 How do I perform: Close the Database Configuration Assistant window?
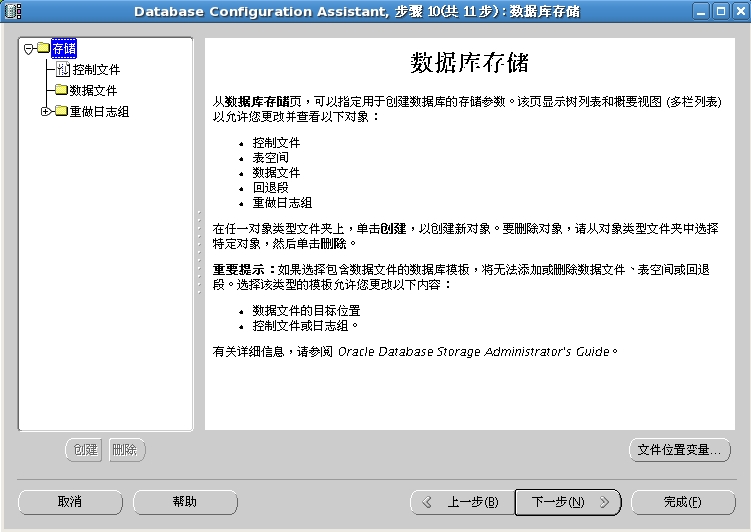740,11
